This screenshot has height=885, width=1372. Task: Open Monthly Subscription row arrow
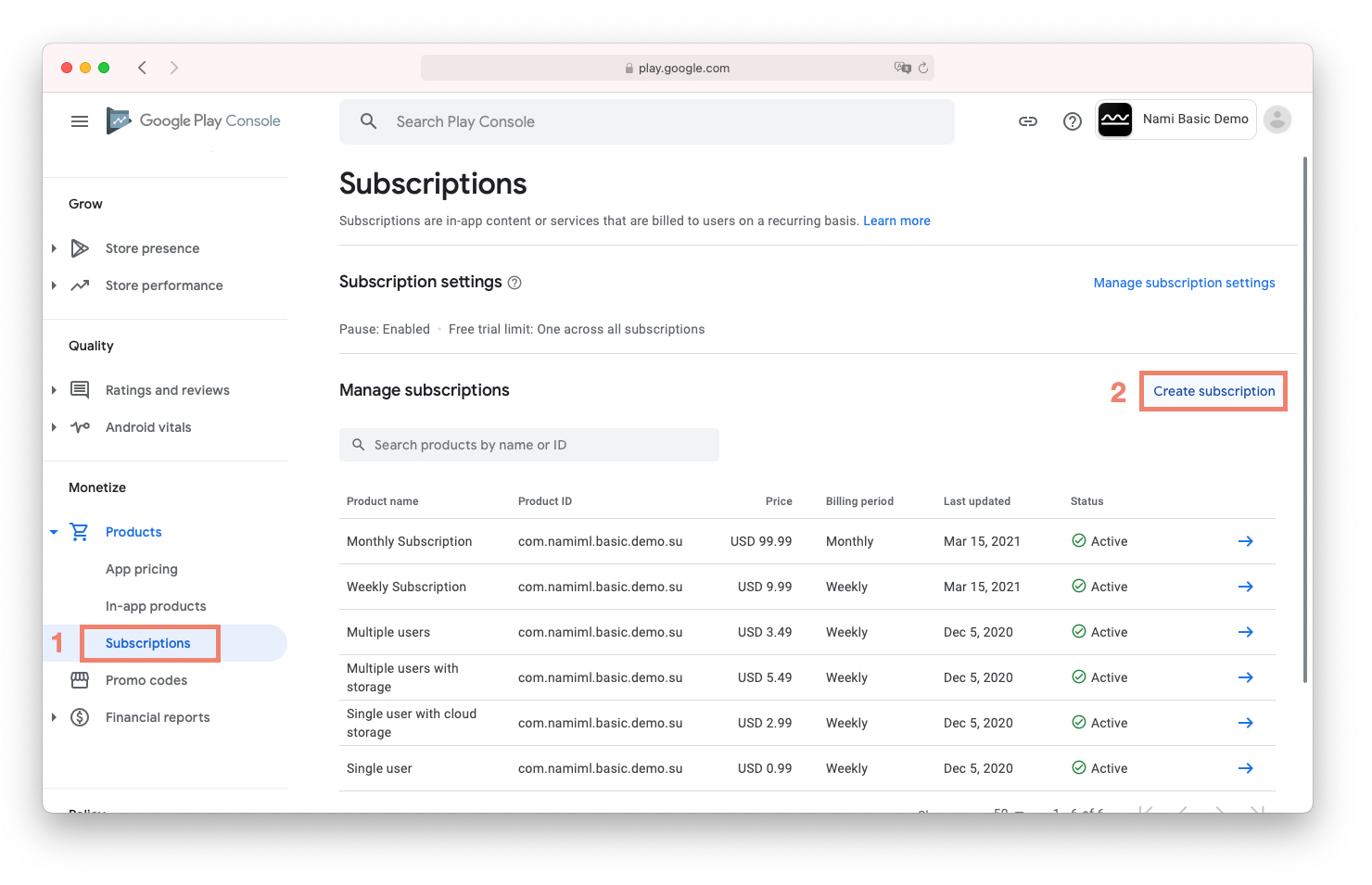(1246, 541)
